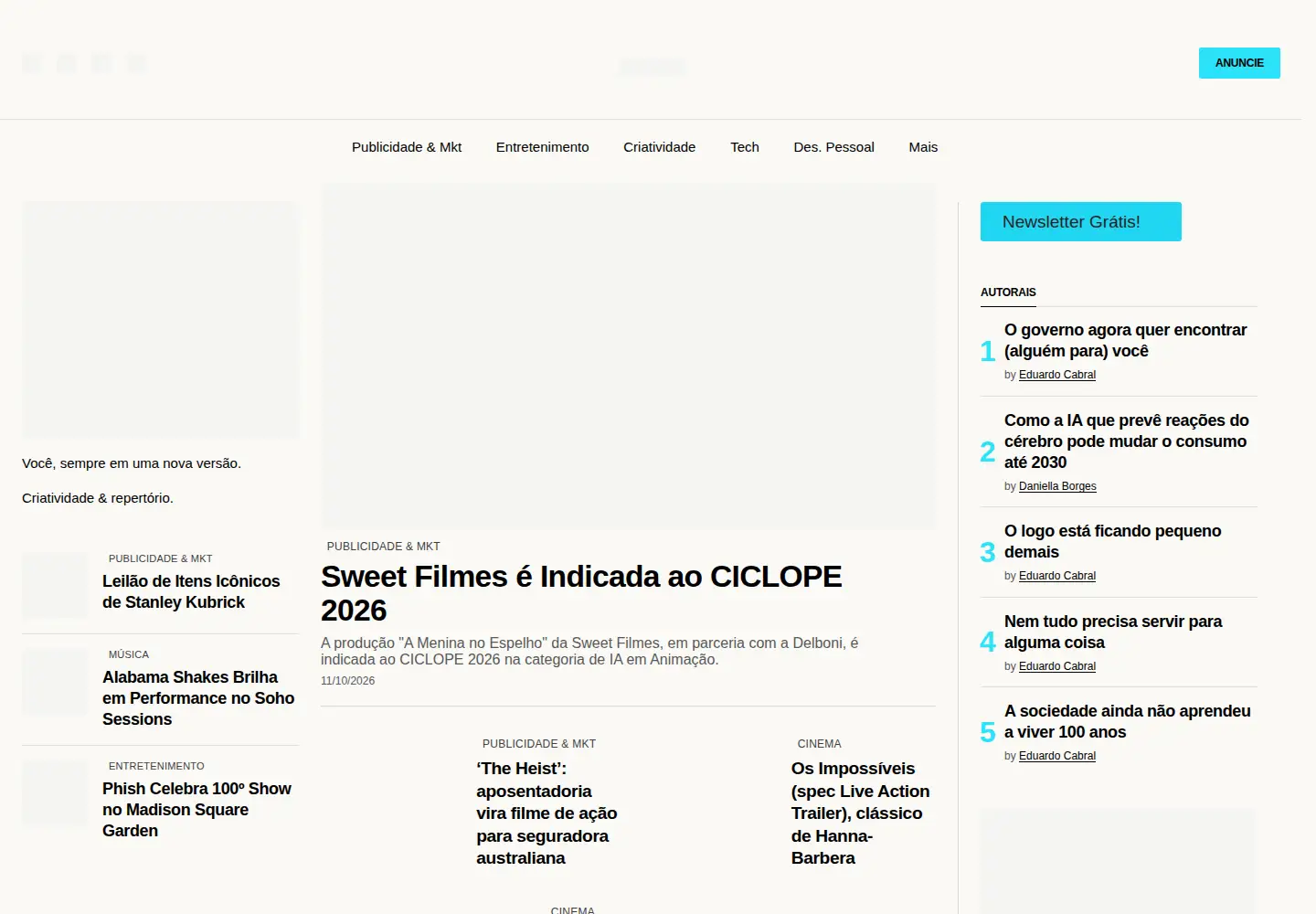Click PUBLICIDADE & MKT label above Sweet Filmes headline
The height and width of the screenshot is (914, 1316).
click(x=384, y=547)
